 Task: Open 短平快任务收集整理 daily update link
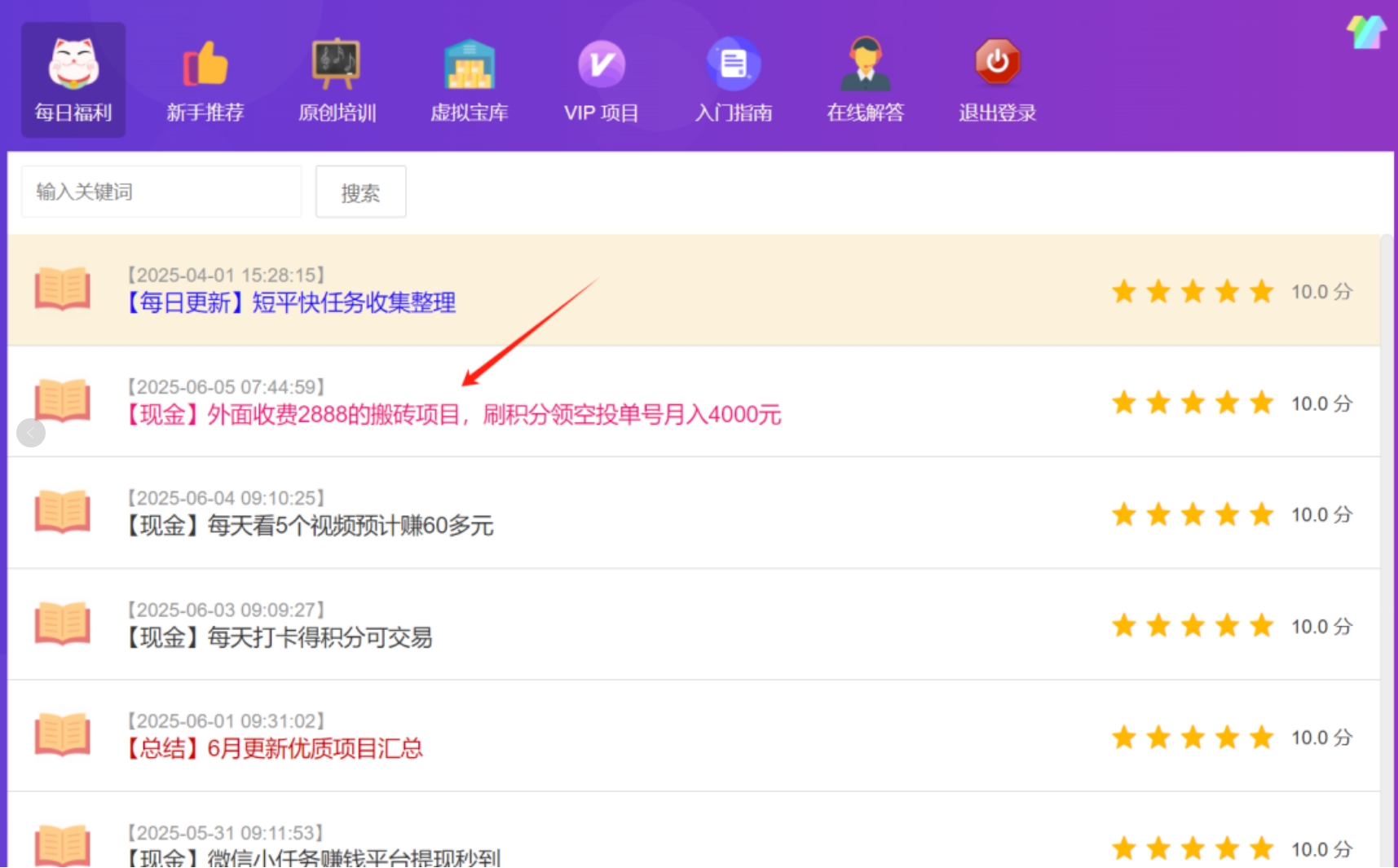click(x=290, y=303)
